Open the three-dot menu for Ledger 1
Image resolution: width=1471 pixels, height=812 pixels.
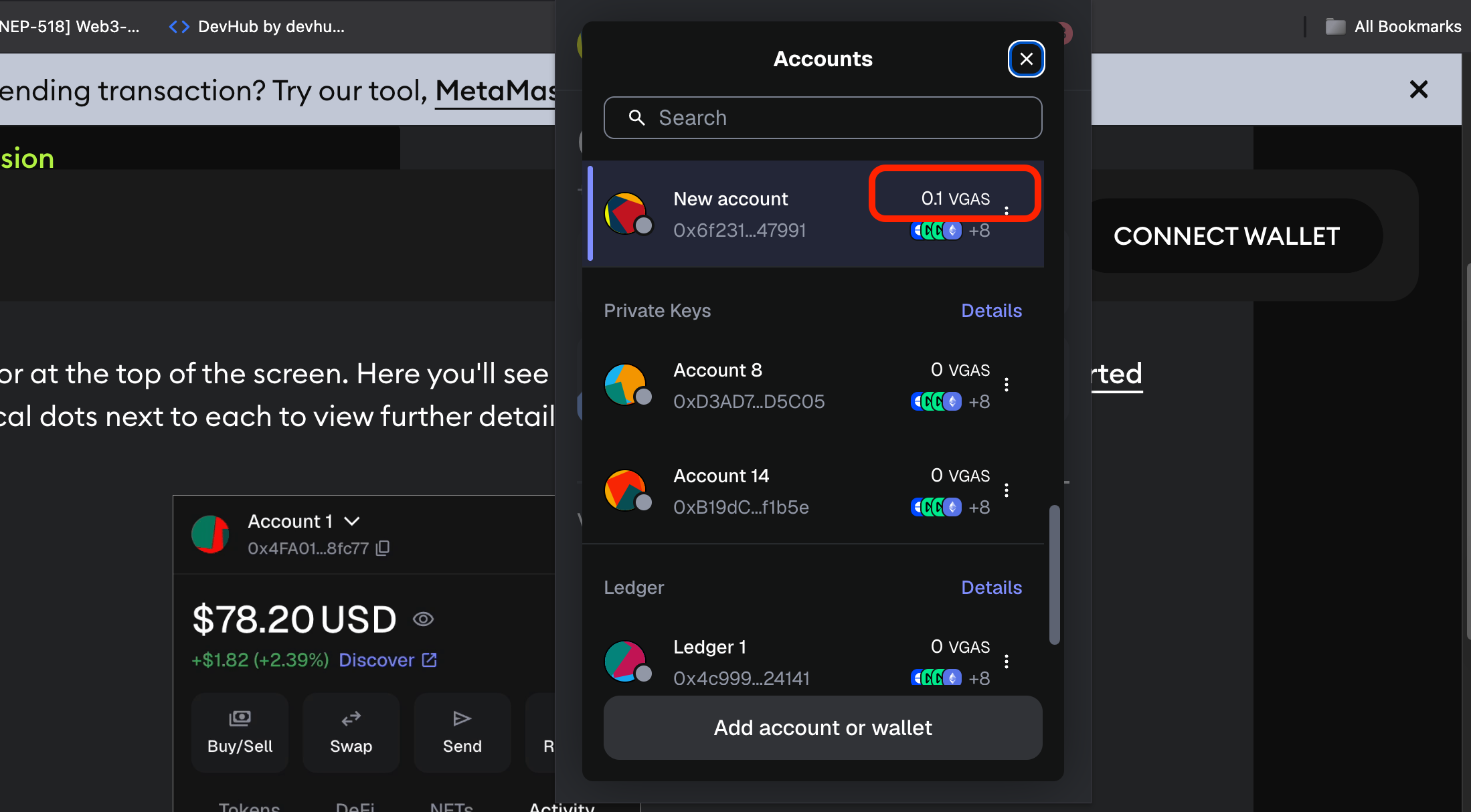tap(1007, 661)
